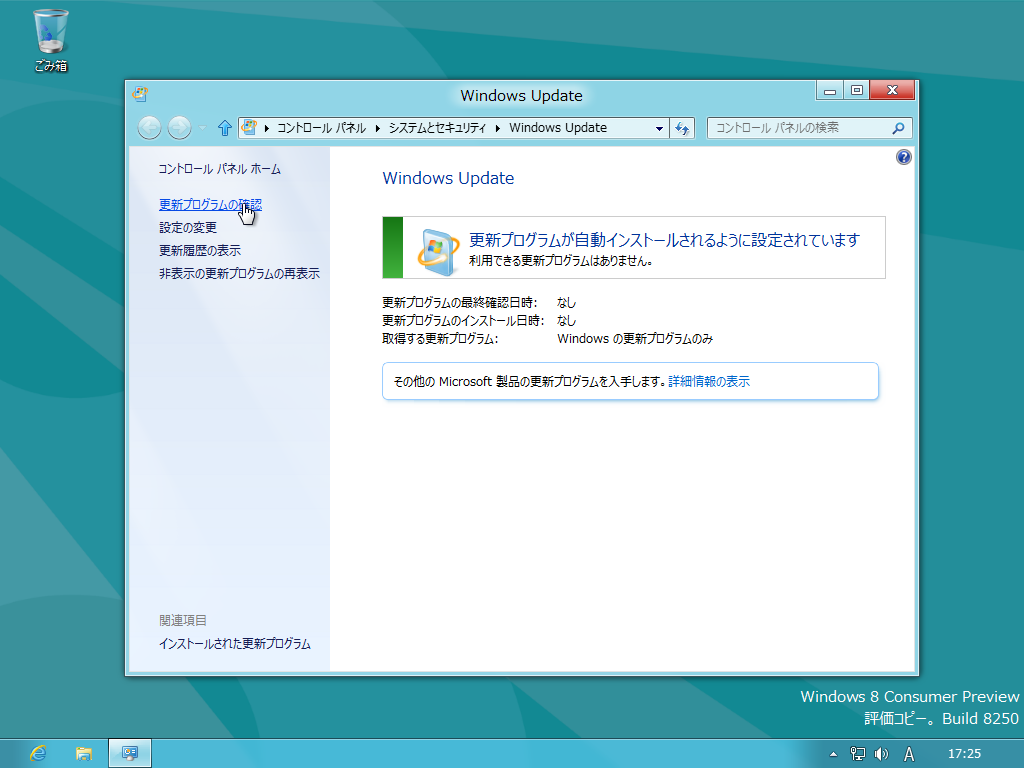Select システムとセキュリティ in the breadcrumb

point(438,128)
